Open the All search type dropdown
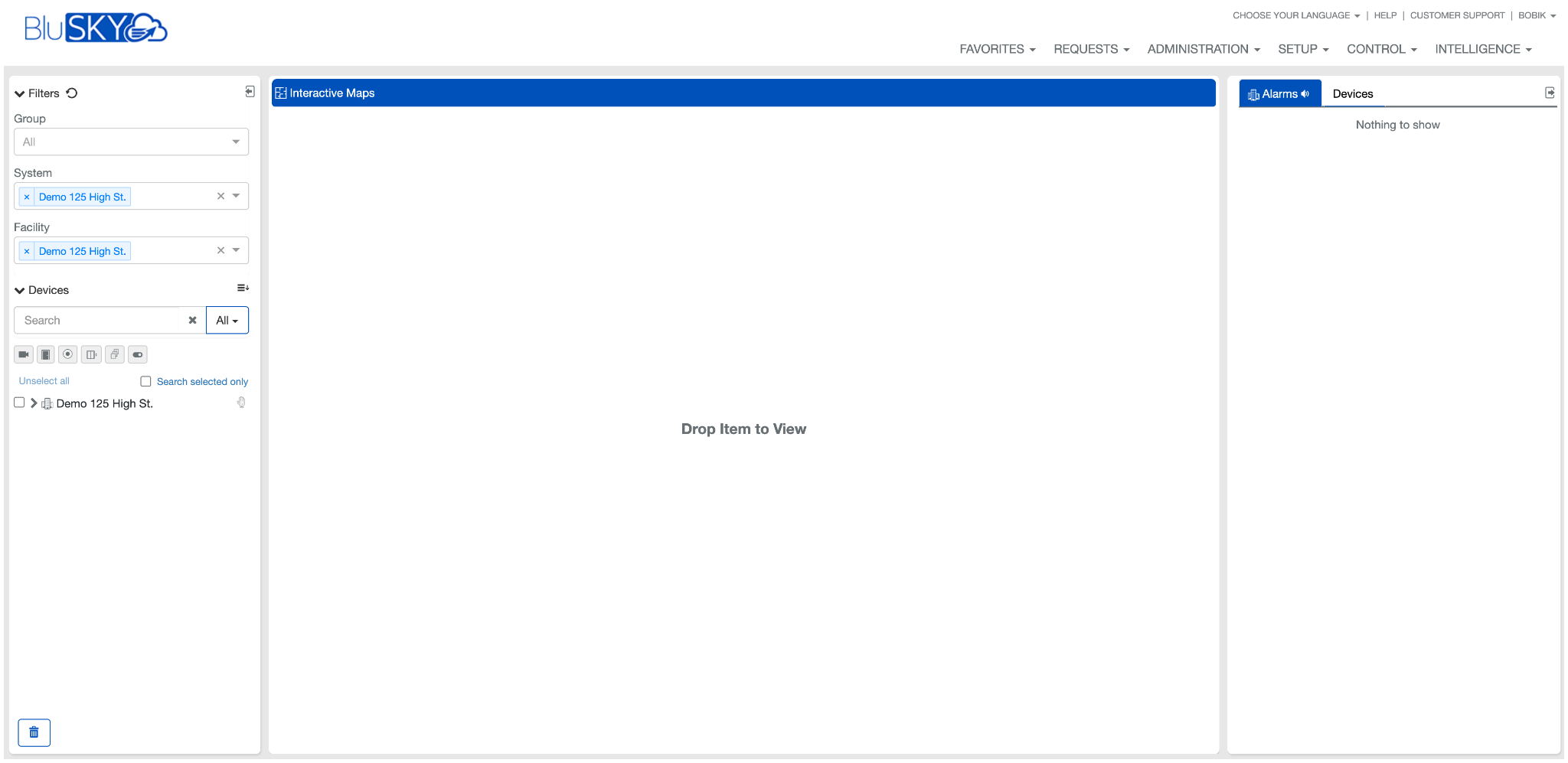 [227, 321]
